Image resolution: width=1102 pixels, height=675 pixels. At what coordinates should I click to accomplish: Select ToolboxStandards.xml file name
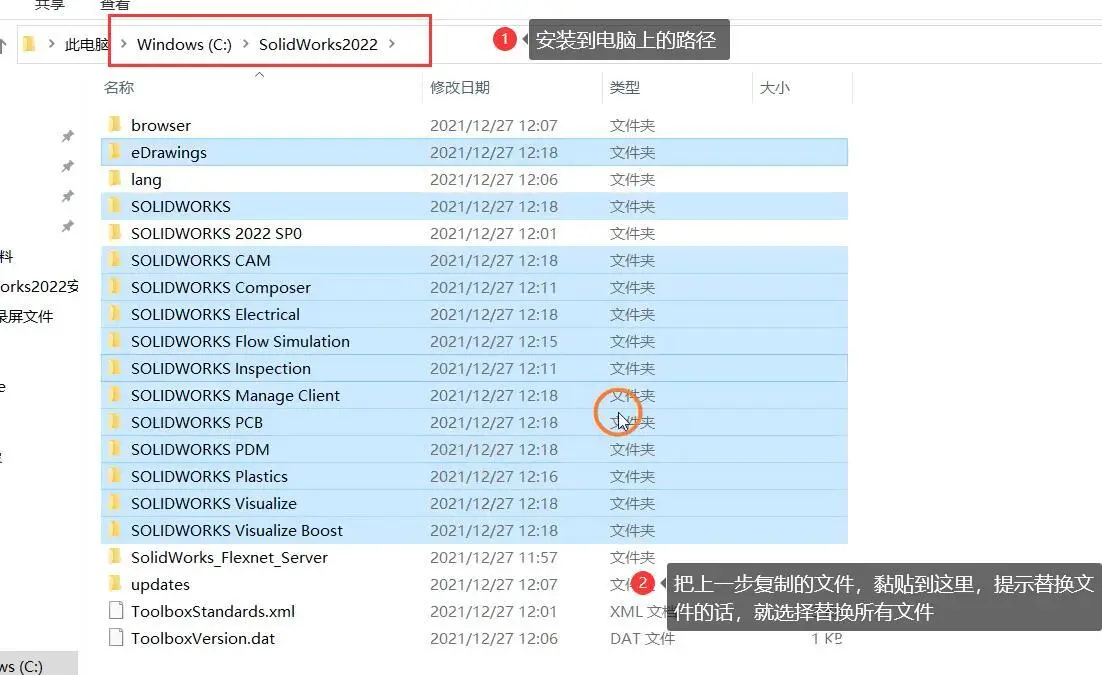pos(213,611)
